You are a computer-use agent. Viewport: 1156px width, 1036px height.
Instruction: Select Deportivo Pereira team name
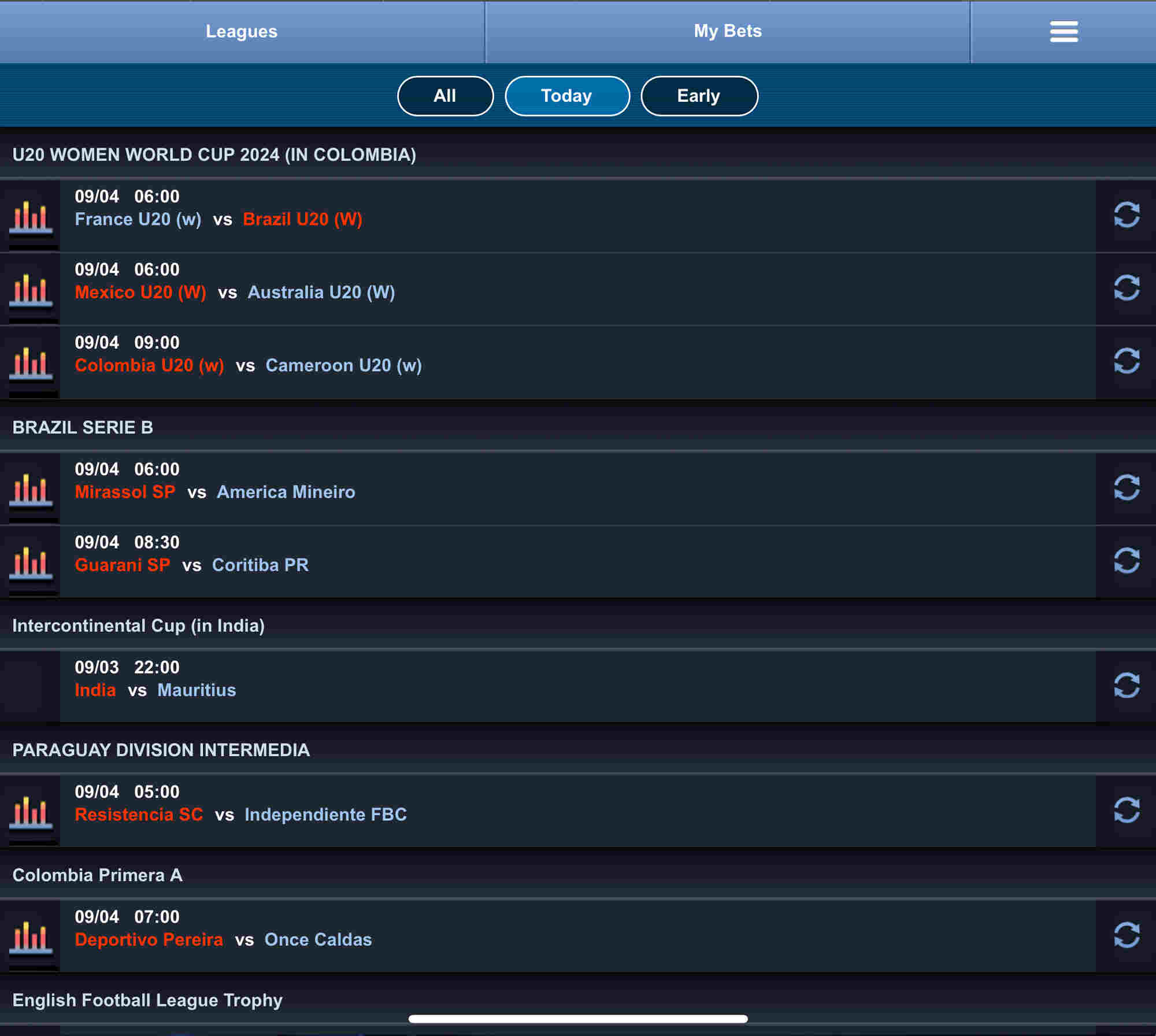149,940
